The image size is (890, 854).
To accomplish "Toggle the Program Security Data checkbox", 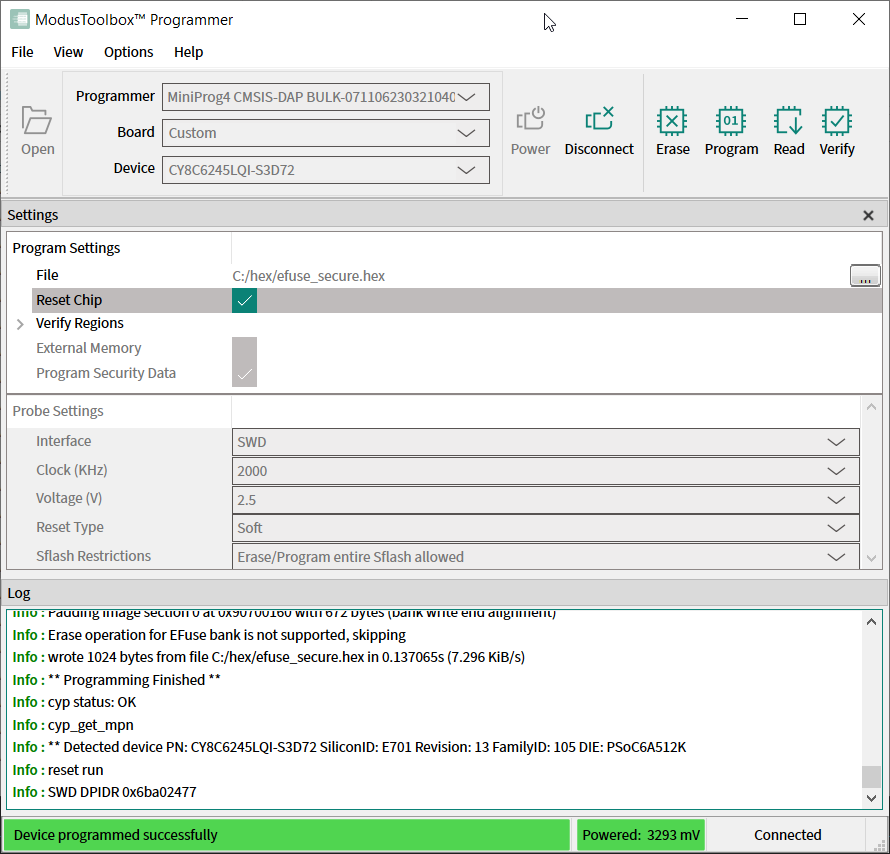I will click(244, 374).
